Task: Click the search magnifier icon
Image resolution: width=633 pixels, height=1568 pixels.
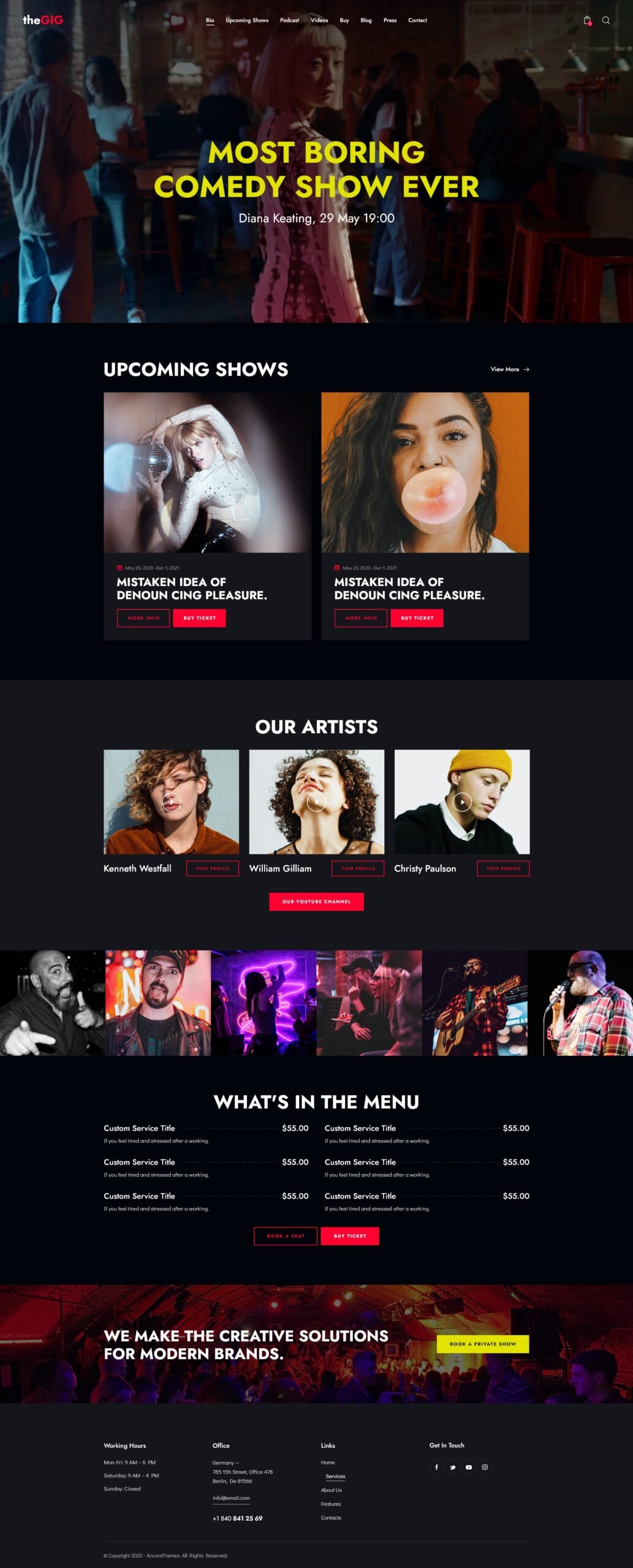Action: point(605,20)
